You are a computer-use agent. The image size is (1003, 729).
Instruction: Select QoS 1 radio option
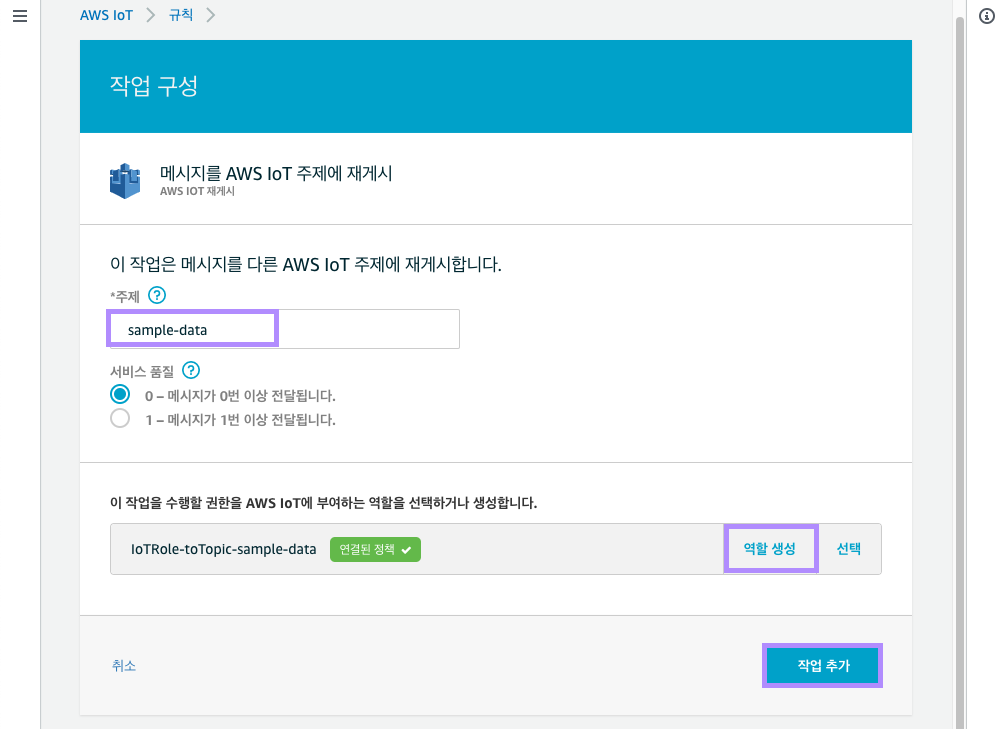[120, 419]
